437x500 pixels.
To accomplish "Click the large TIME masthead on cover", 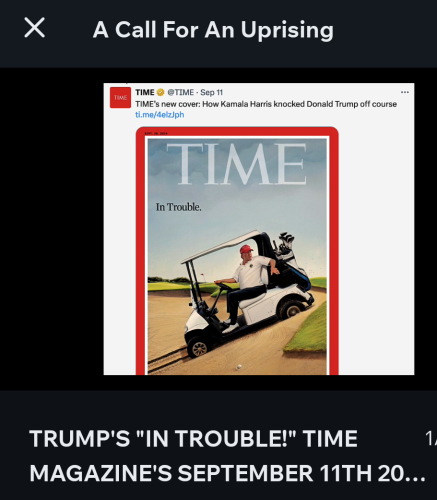I will 237,164.
